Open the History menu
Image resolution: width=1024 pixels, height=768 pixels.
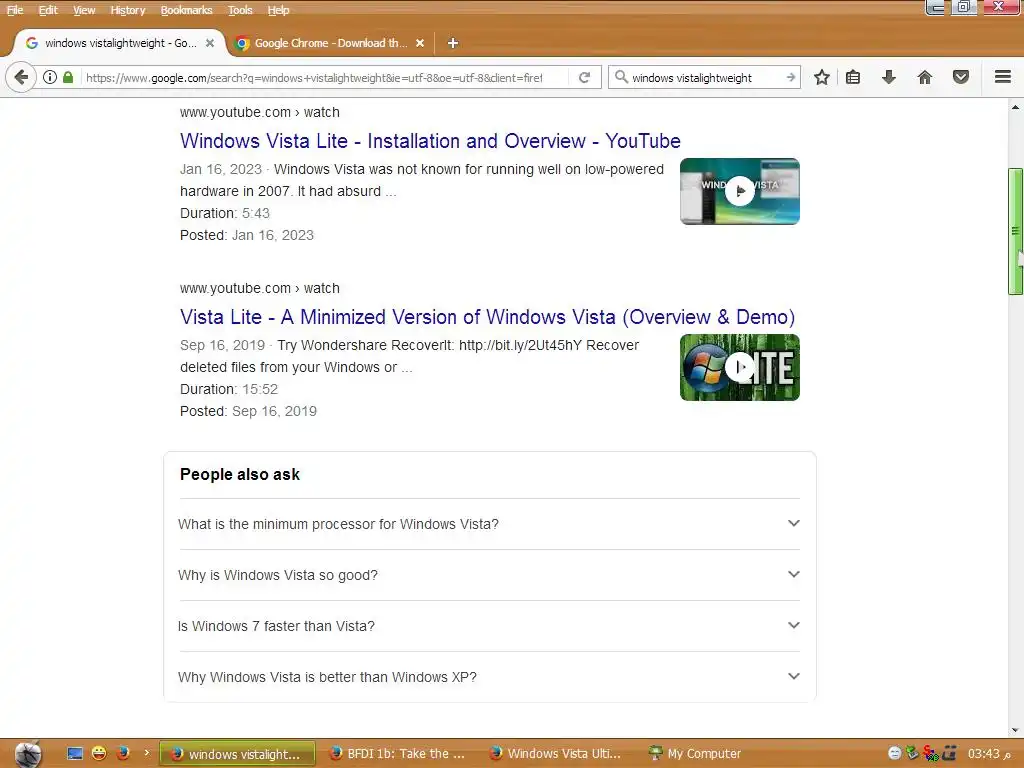coord(127,10)
